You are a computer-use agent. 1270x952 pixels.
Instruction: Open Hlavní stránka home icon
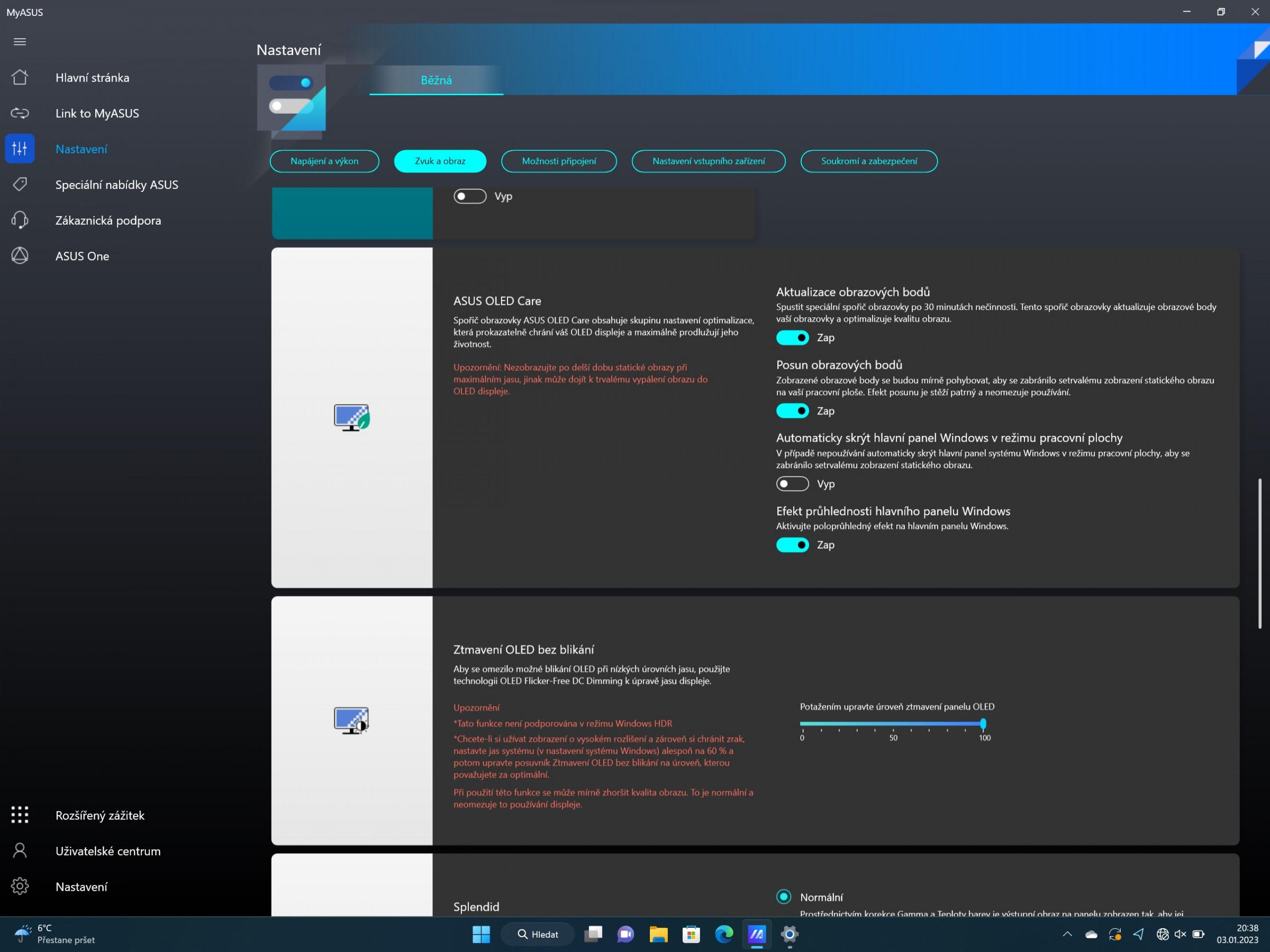pos(20,77)
